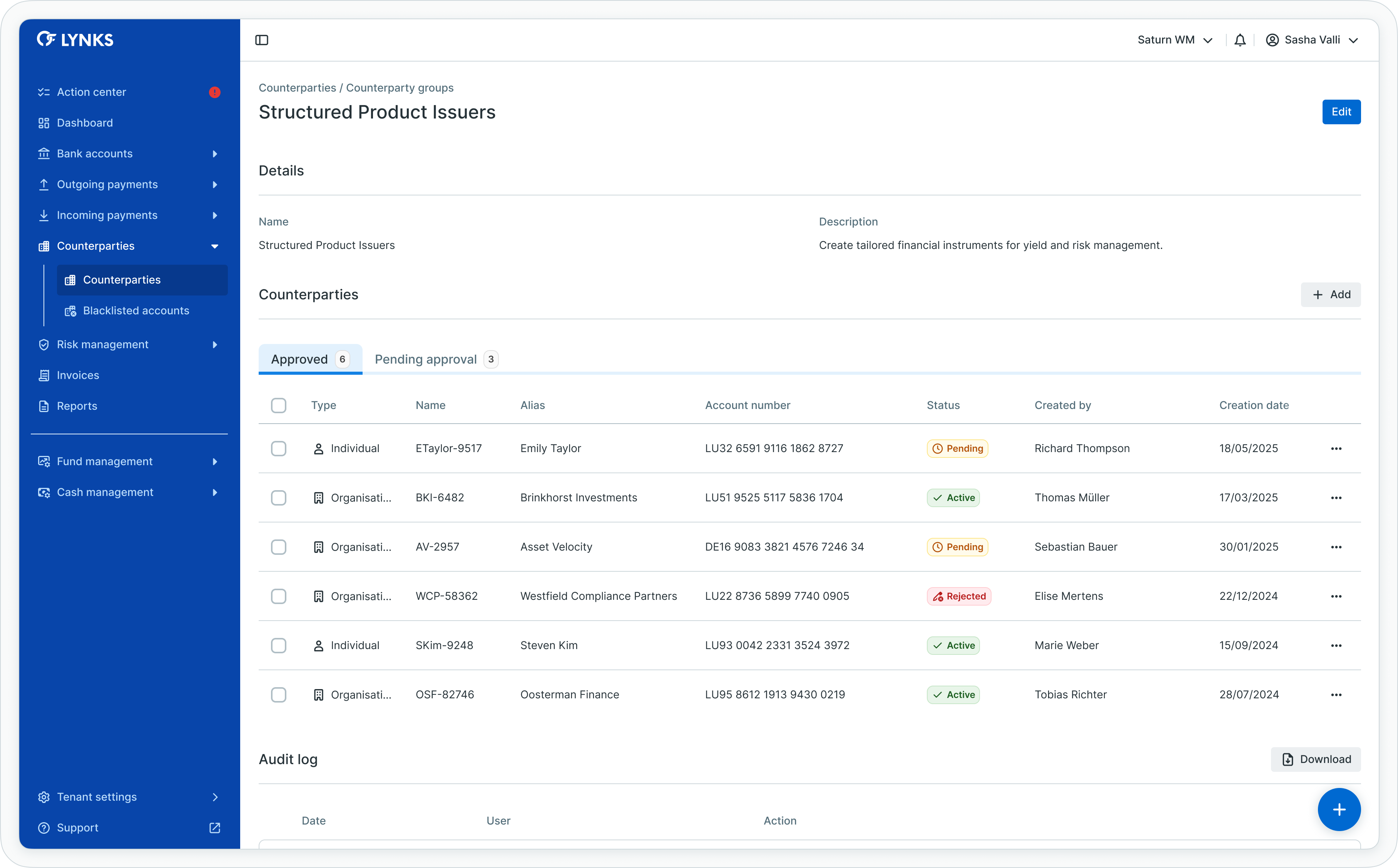Image resolution: width=1398 pixels, height=868 pixels.
Task: Click the blue Edit button
Action: point(1341,112)
